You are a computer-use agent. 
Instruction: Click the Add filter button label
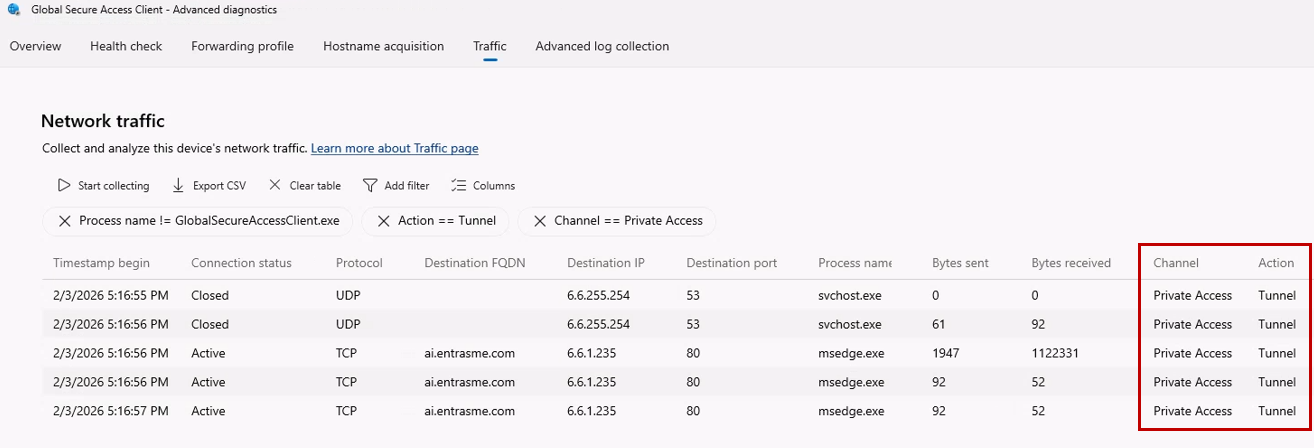(x=407, y=186)
